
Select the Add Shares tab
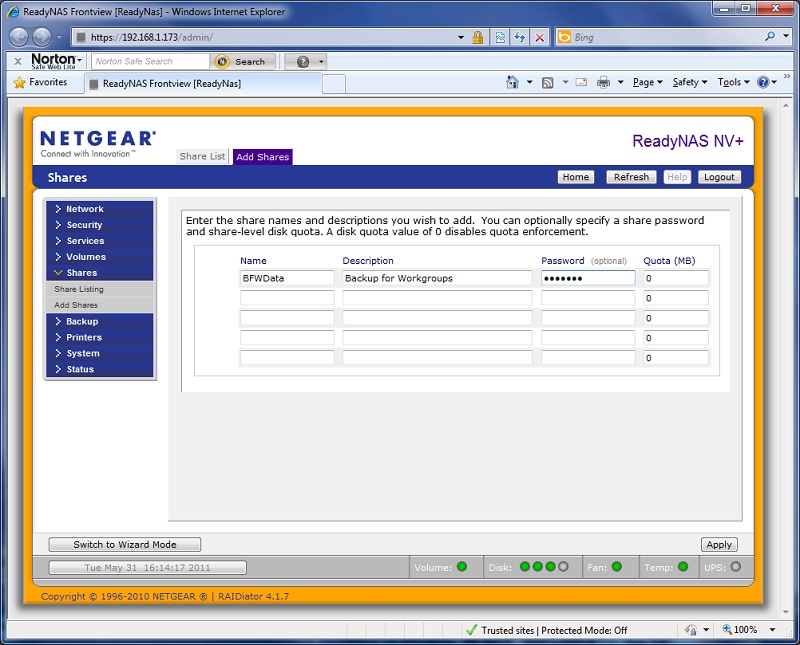coord(263,157)
